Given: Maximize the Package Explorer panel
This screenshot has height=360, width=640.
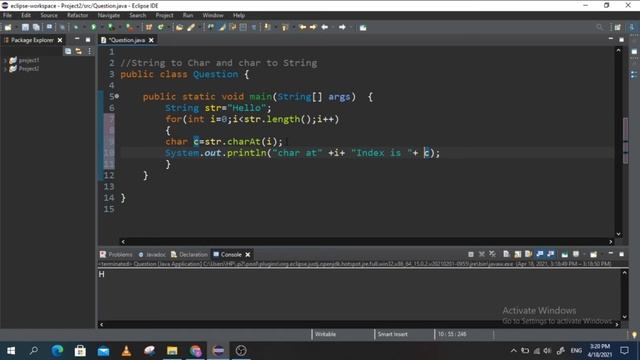Looking at the screenshot, I should (88, 40).
